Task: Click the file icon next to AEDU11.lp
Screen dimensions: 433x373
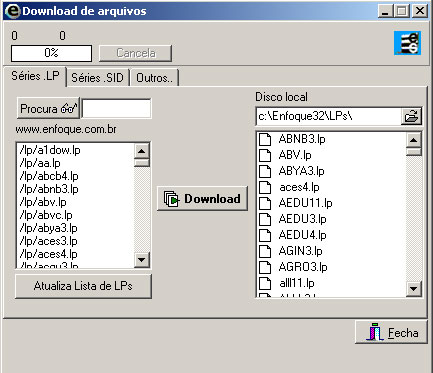Action: coord(265,203)
